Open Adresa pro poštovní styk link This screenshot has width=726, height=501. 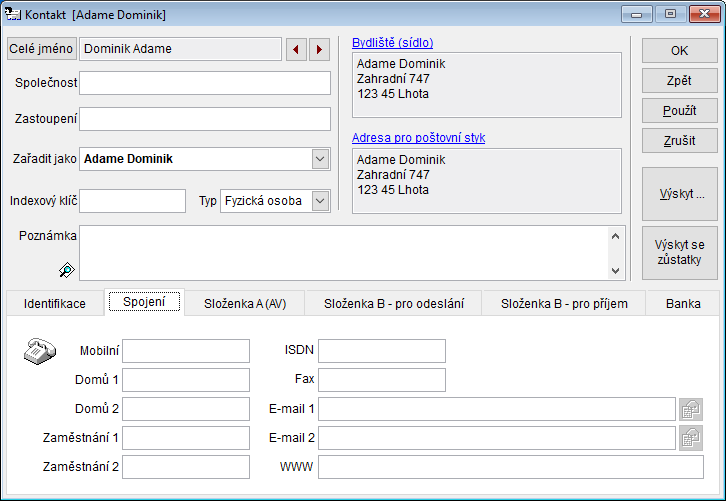(418, 138)
